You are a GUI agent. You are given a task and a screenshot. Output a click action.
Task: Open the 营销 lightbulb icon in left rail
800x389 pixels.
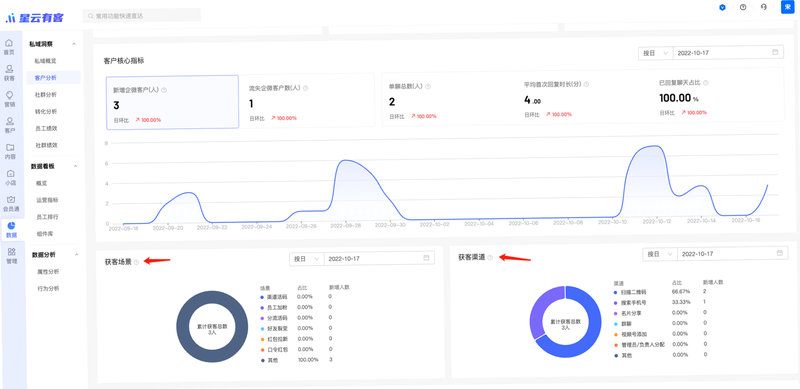tap(9, 99)
